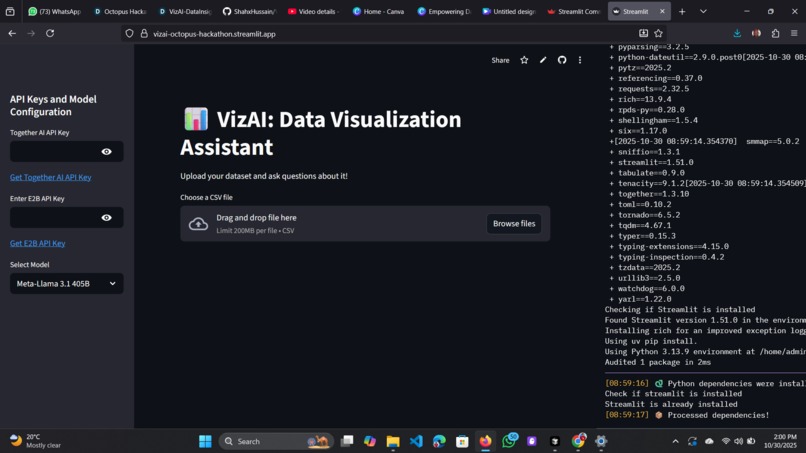Show hidden system tray icons

pos(675,441)
